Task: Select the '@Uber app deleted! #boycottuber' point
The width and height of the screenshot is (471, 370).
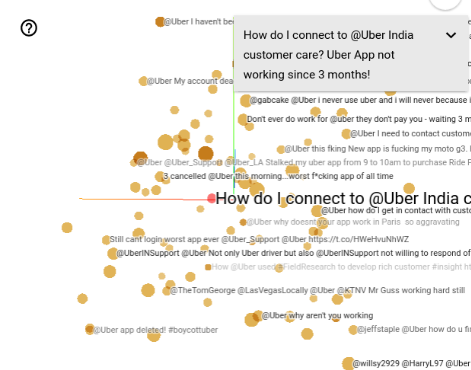Action: coord(89,329)
